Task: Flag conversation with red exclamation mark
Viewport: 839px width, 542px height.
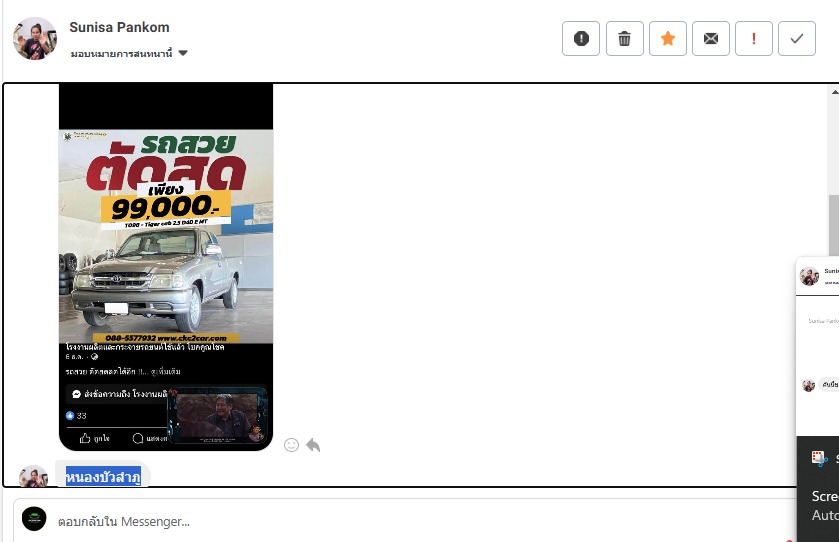Action: (x=754, y=39)
